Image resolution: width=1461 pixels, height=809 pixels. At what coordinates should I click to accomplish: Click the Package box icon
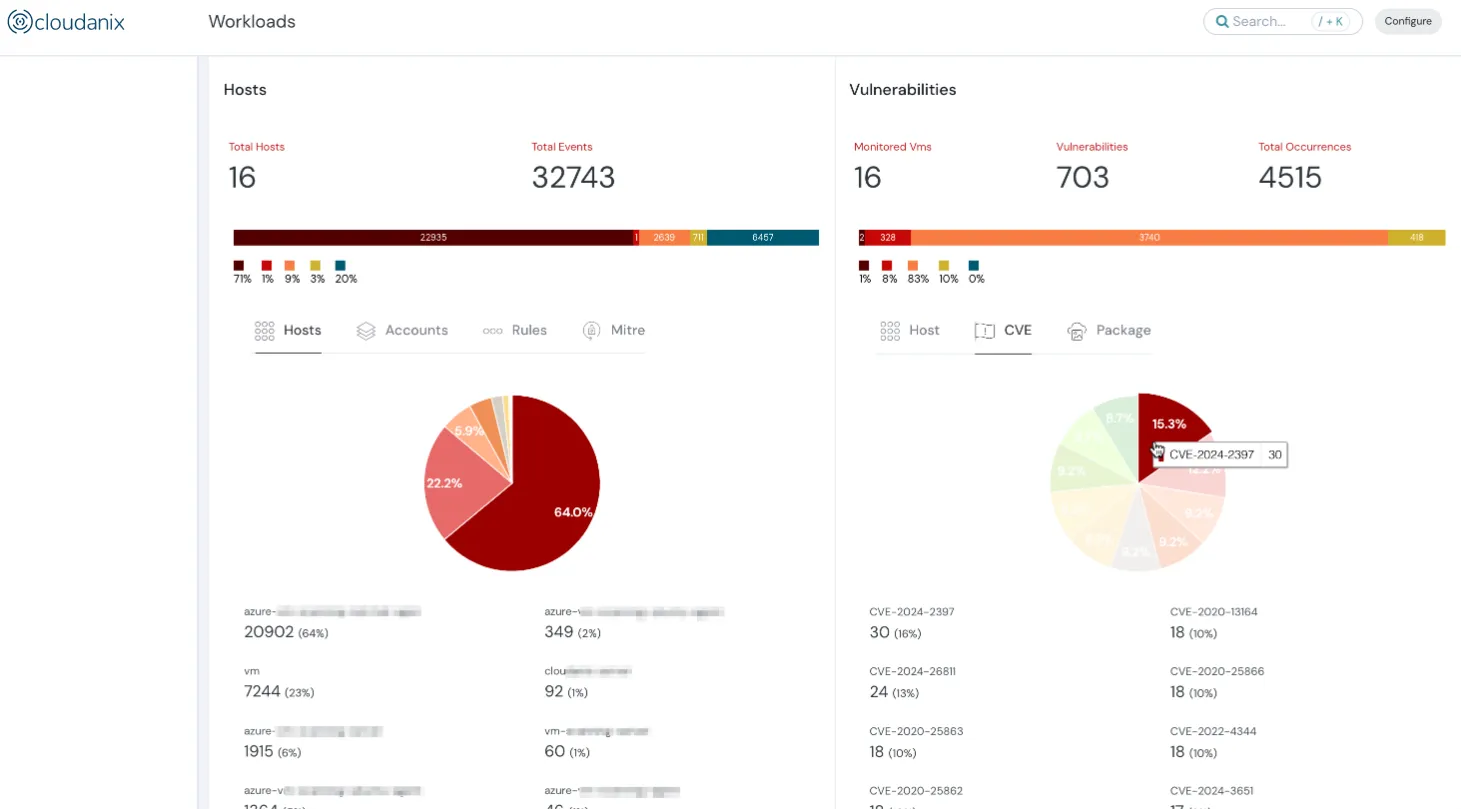1077,330
